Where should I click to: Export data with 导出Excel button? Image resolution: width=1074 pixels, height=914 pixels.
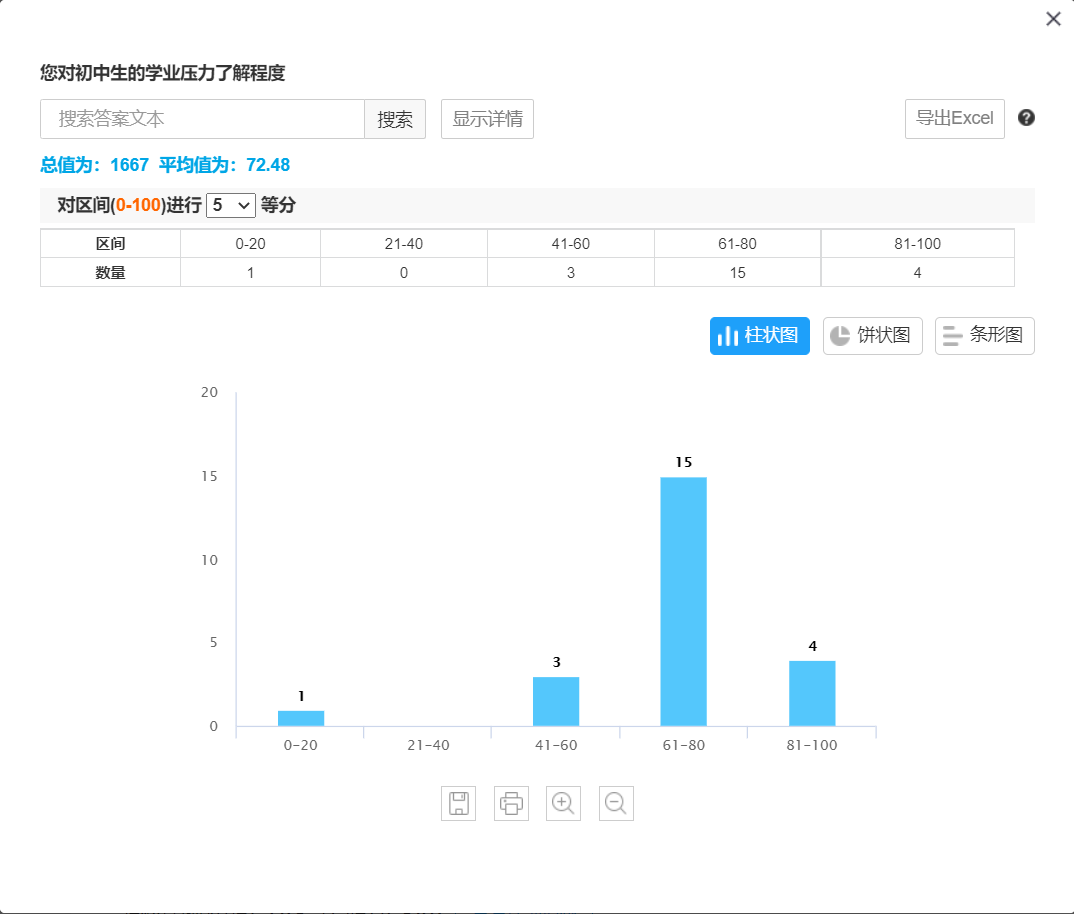pos(954,118)
